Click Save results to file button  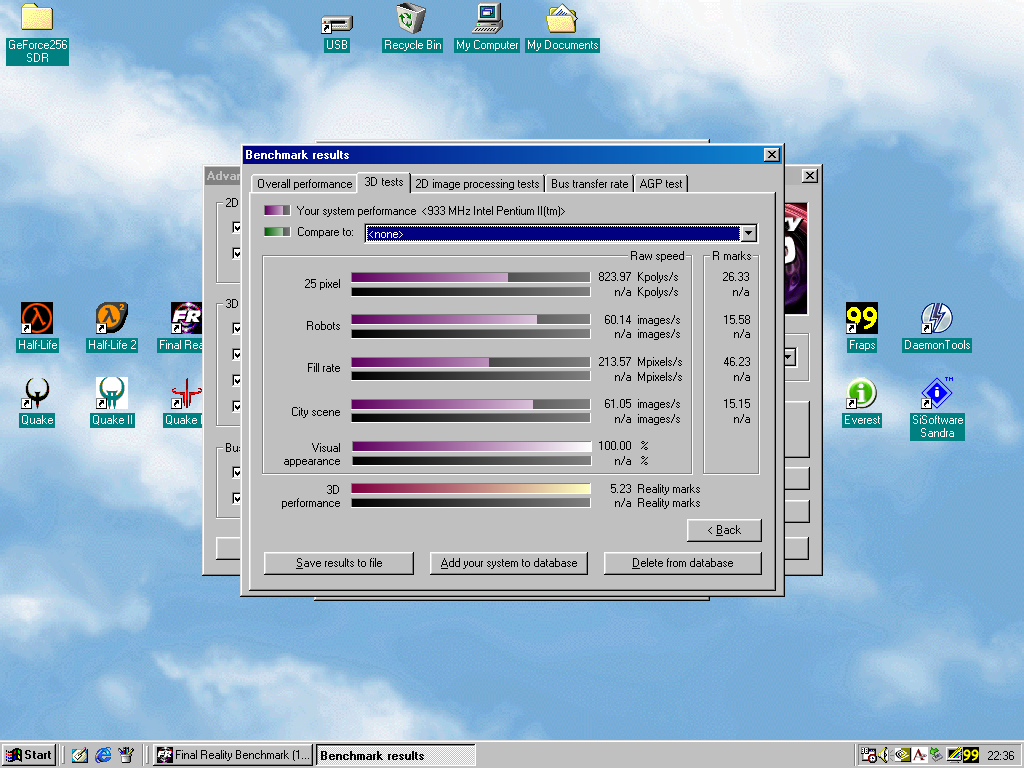tap(338, 563)
